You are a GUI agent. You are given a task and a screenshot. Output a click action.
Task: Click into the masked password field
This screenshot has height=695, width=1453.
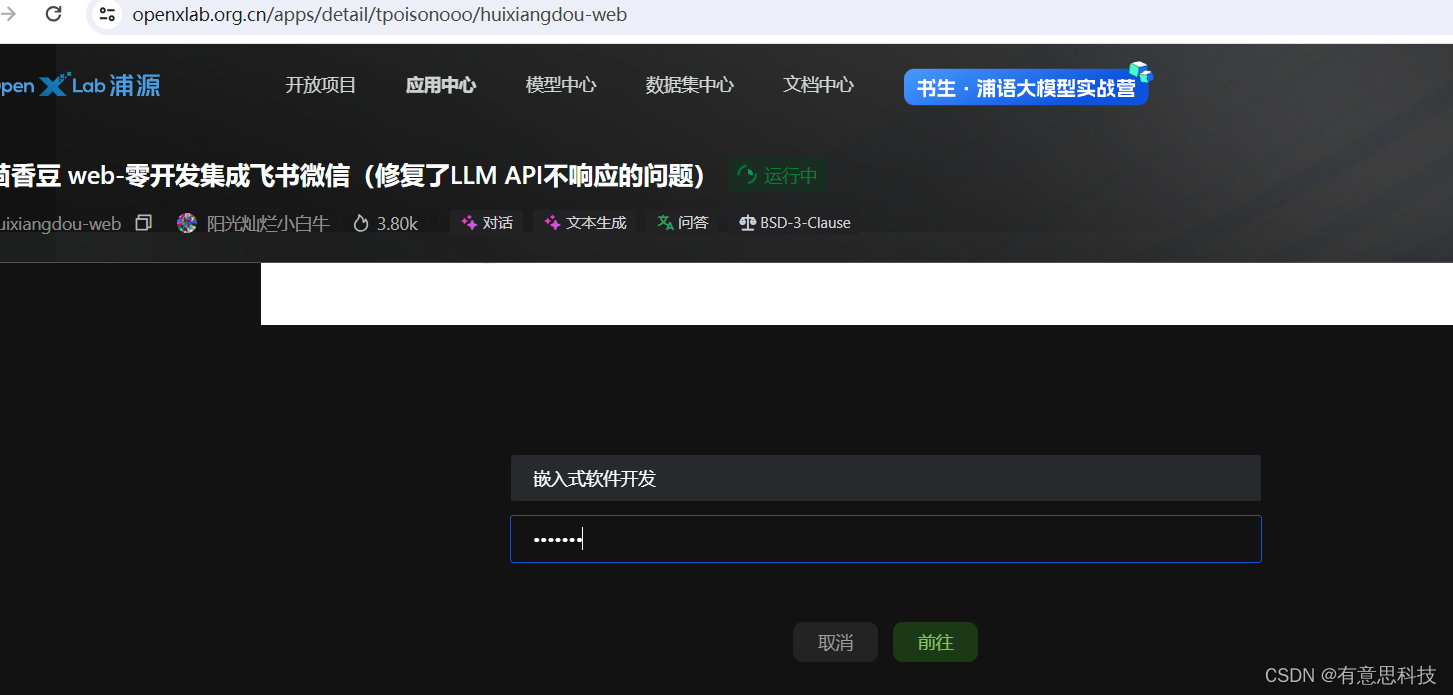tap(886, 539)
